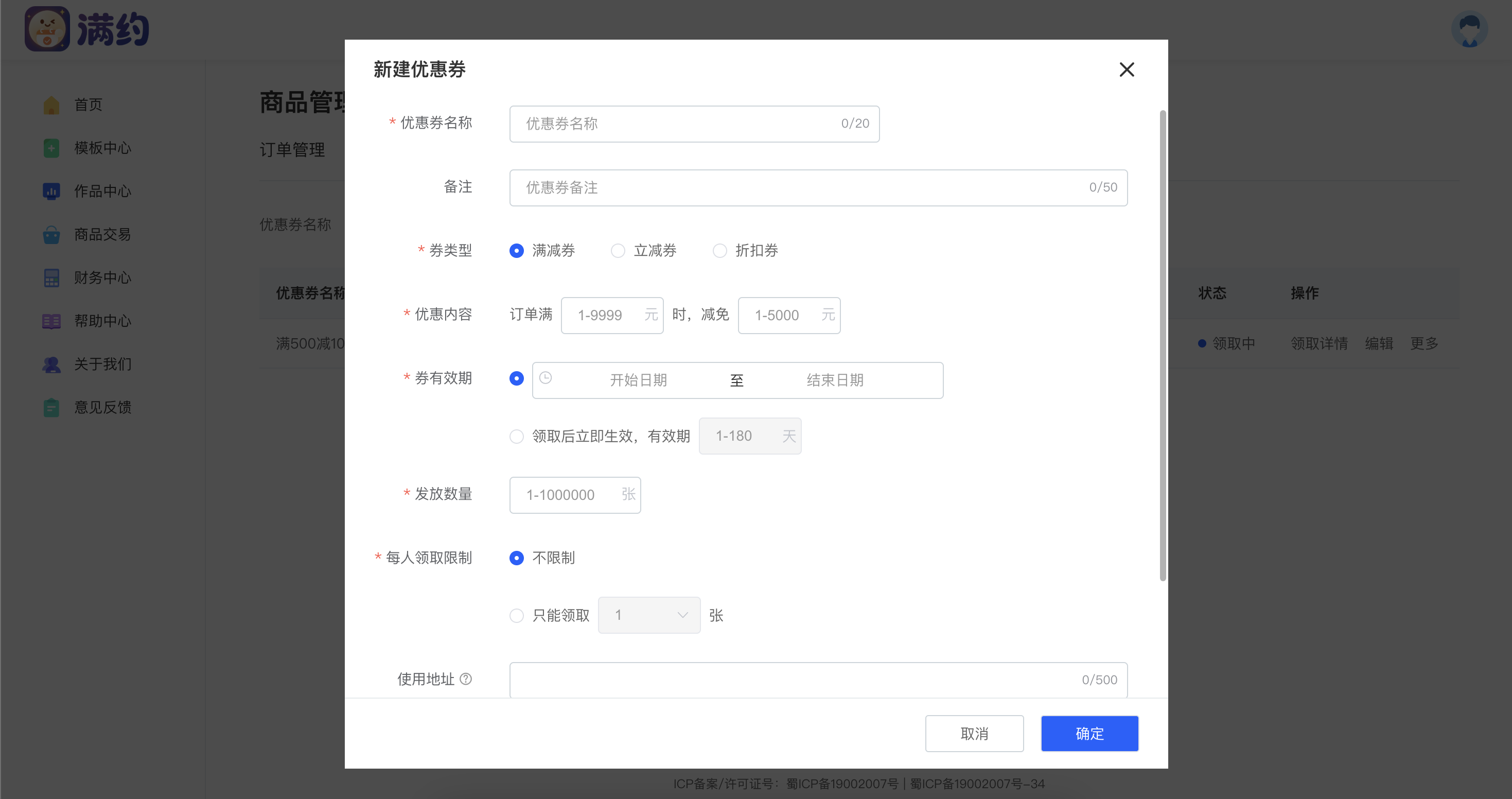Click the 减免 1-5000 amount field
1512x799 pixels.
(789, 316)
